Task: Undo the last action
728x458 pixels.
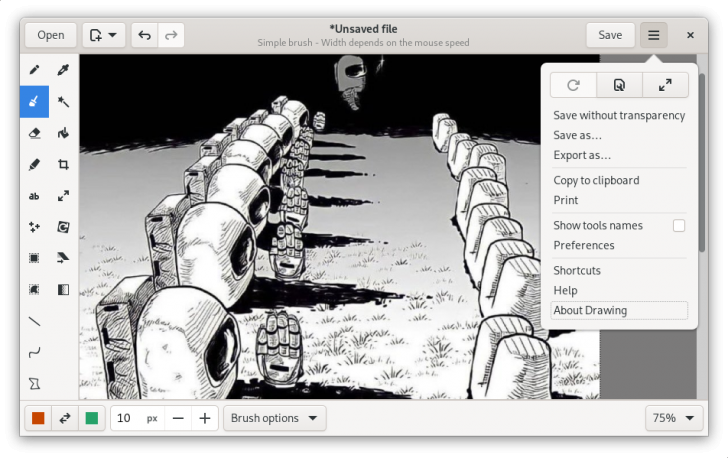Action: (x=144, y=35)
